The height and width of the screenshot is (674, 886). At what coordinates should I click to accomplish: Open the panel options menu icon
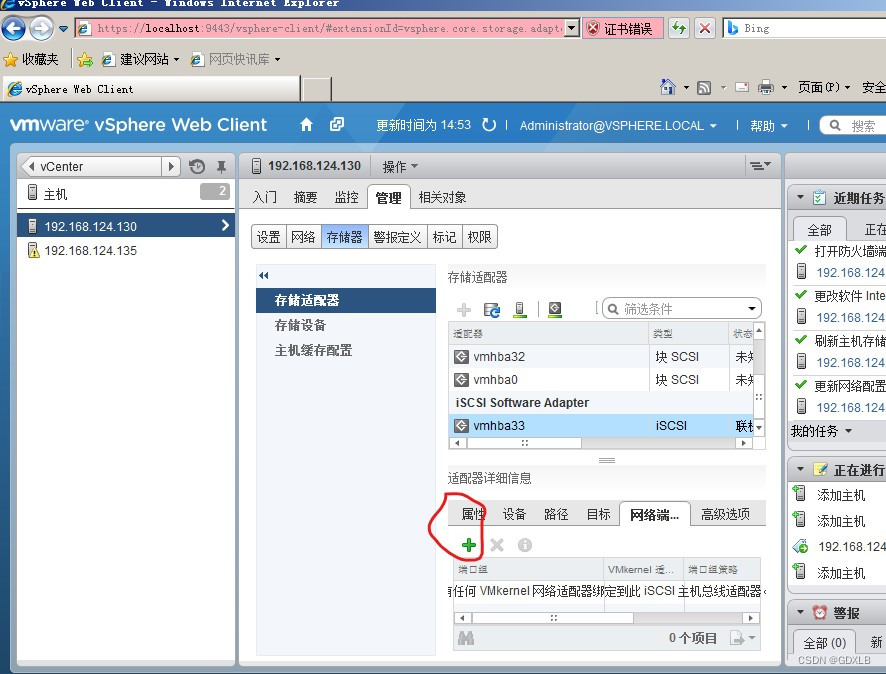click(x=760, y=166)
